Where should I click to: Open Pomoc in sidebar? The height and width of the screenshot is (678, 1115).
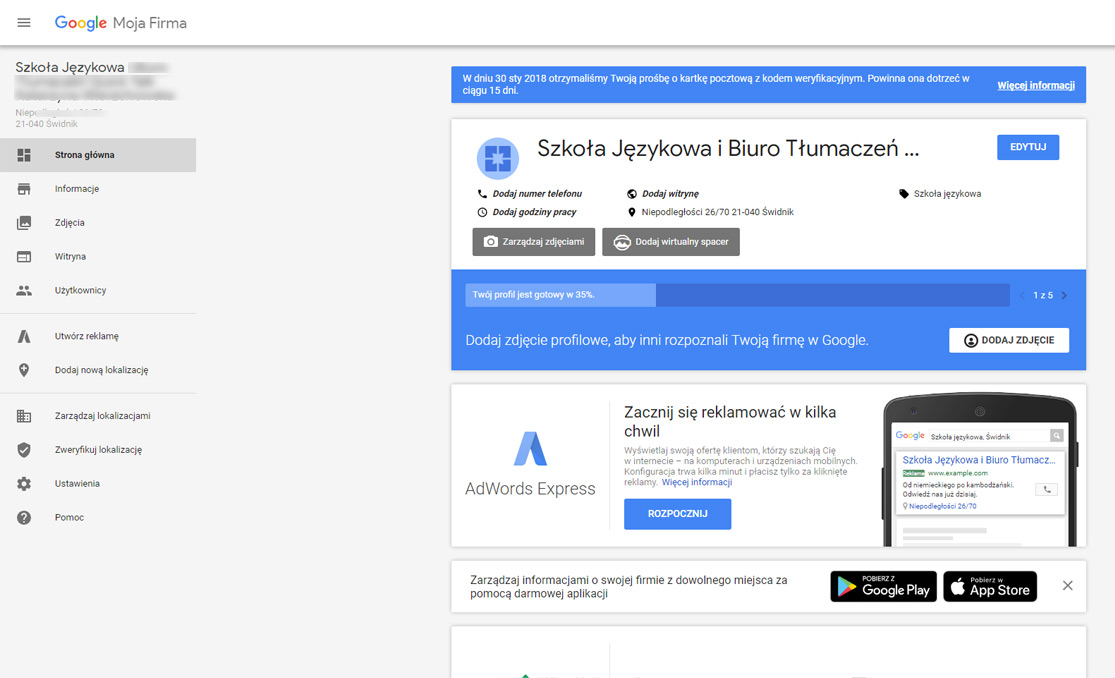98,518
